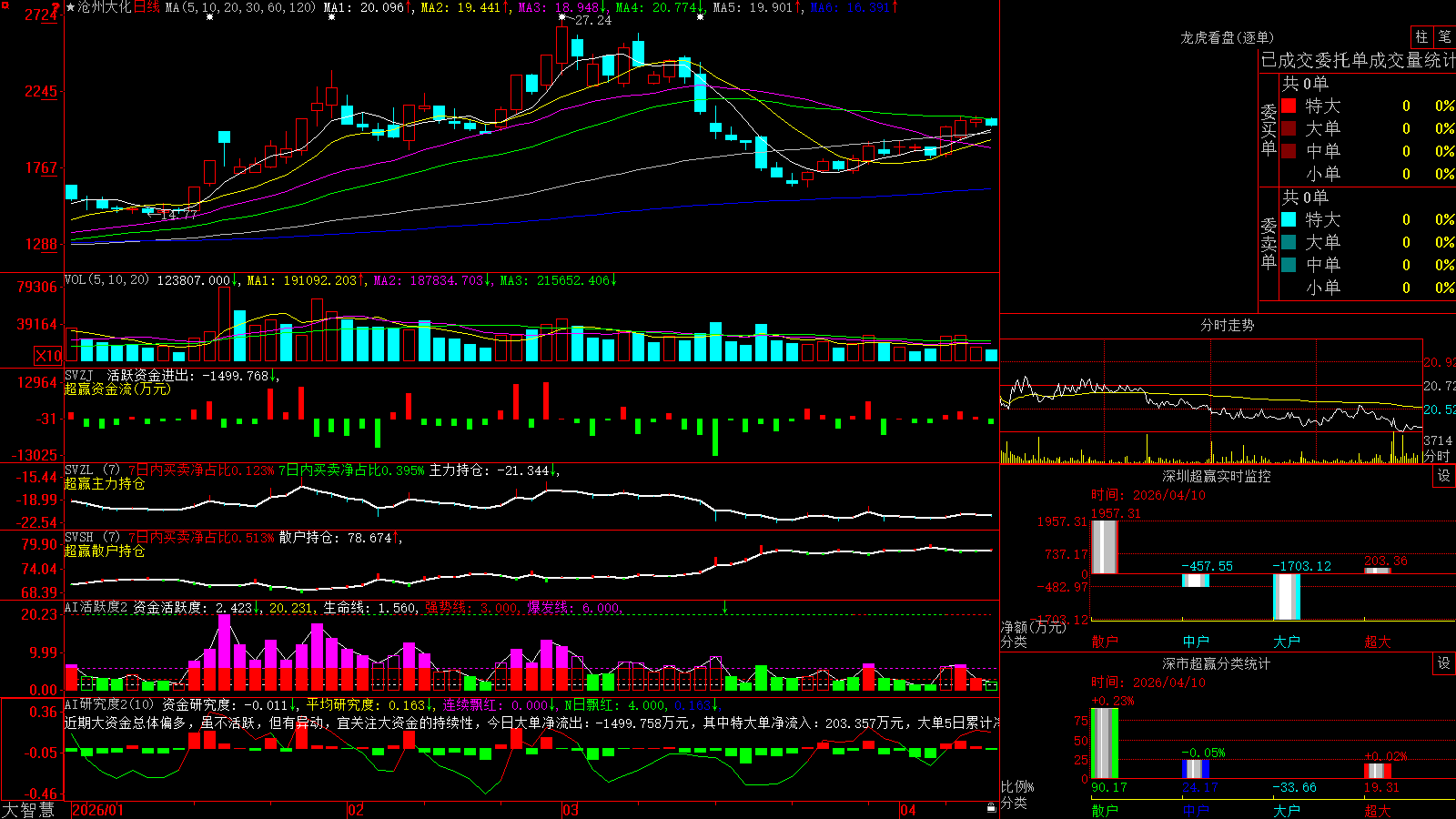
Task: Click the 大户 value -33.66 in 深市超赢分类统计
Action: (1294, 787)
